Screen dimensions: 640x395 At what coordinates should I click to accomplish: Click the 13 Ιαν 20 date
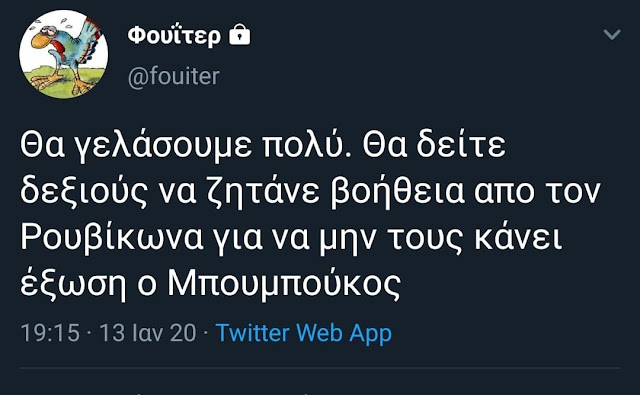(x=148, y=333)
